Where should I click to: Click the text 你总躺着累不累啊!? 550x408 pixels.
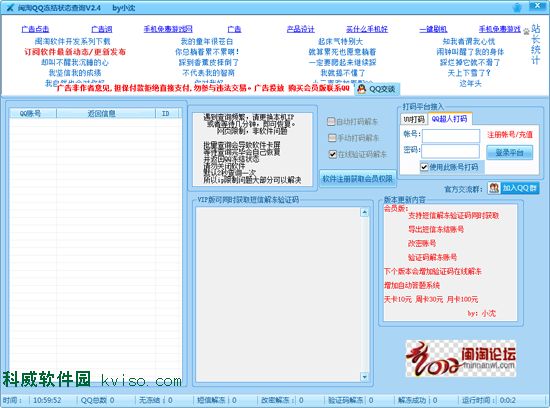[x=207, y=52]
